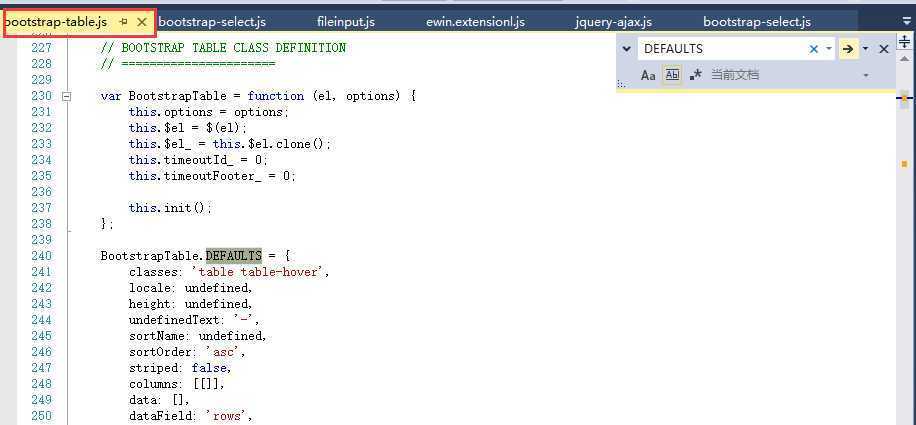The height and width of the screenshot is (425, 916).
Task: Click 'this.timeoutId_ = 0;' line
Action: click(x=198, y=160)
